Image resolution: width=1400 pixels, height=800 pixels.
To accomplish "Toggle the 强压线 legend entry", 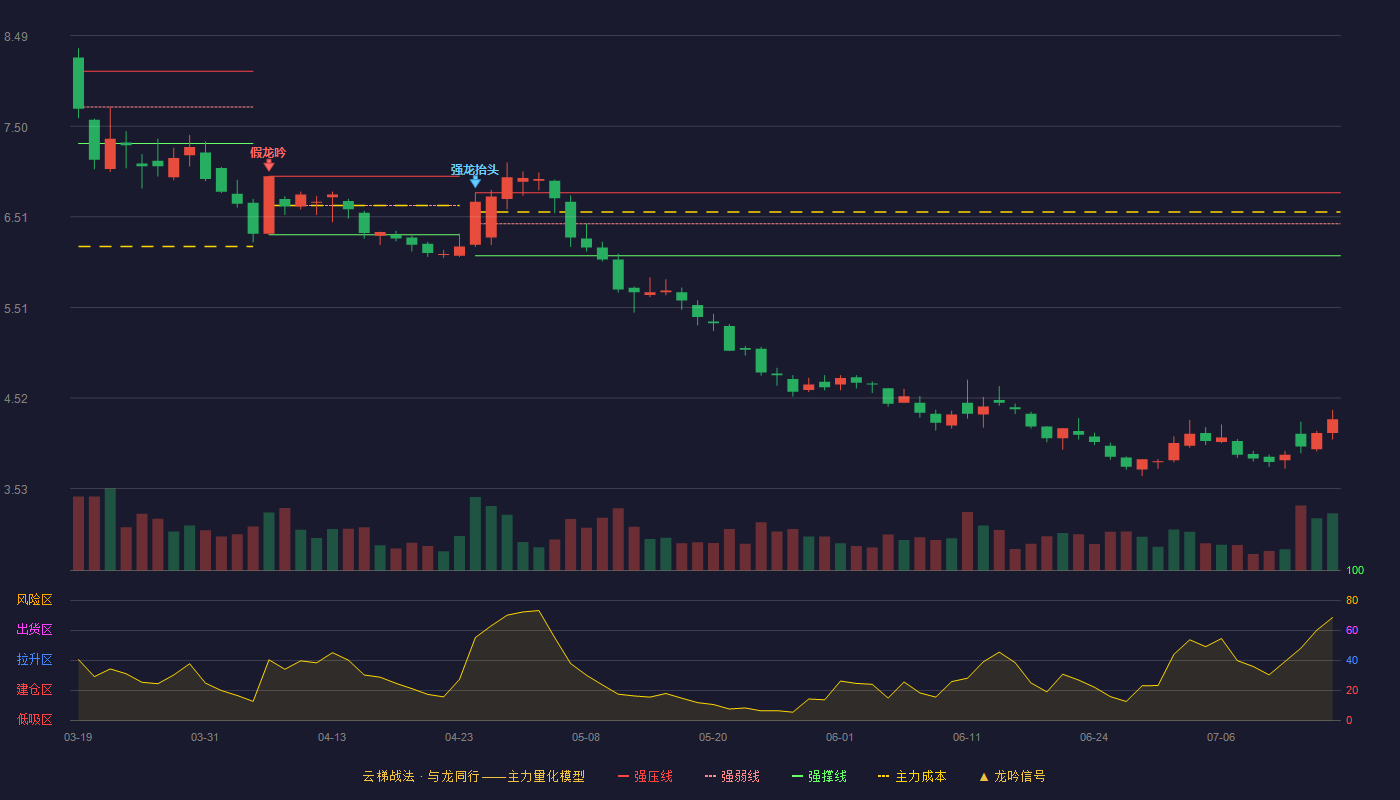I will pyautogui.click(x=645, y=776).
